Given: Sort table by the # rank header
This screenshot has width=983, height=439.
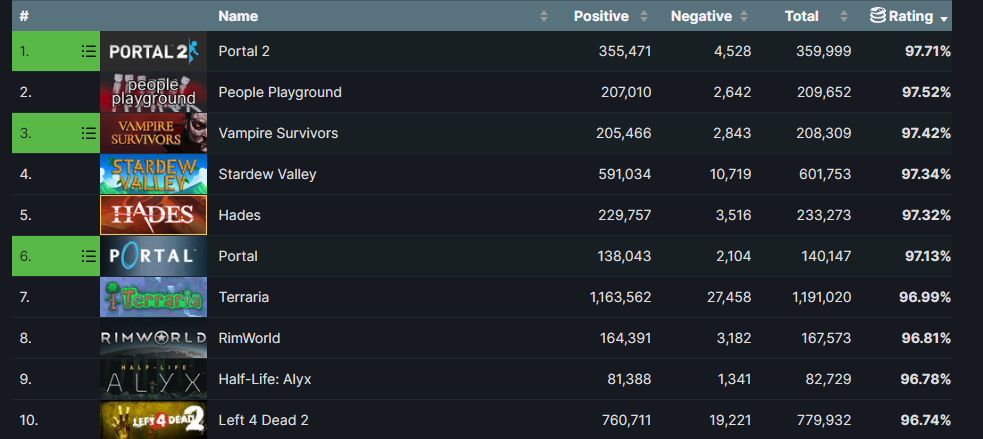Looking at the screenshot, I should point(24,16).
